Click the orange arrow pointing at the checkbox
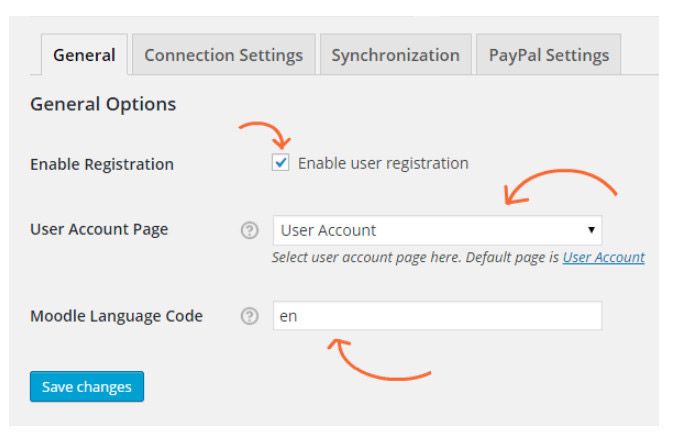This screenshot has width=678, height=435. (265, 133)
